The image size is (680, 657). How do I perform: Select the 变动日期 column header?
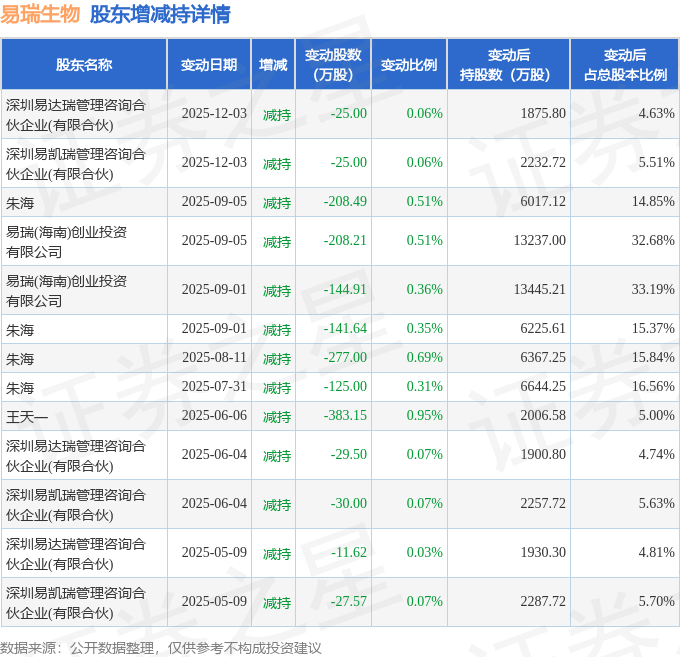[x=209, y=65]
